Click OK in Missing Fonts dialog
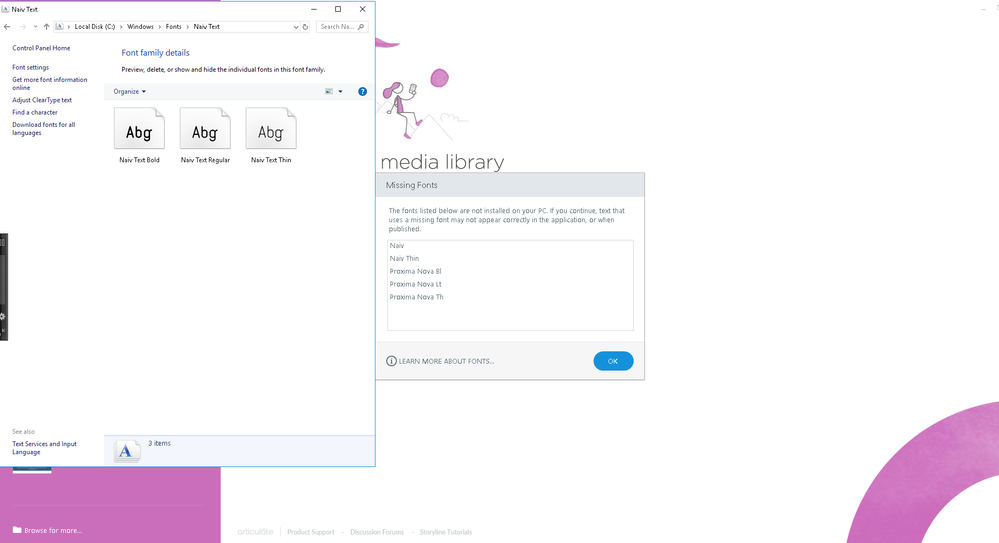 613,361
